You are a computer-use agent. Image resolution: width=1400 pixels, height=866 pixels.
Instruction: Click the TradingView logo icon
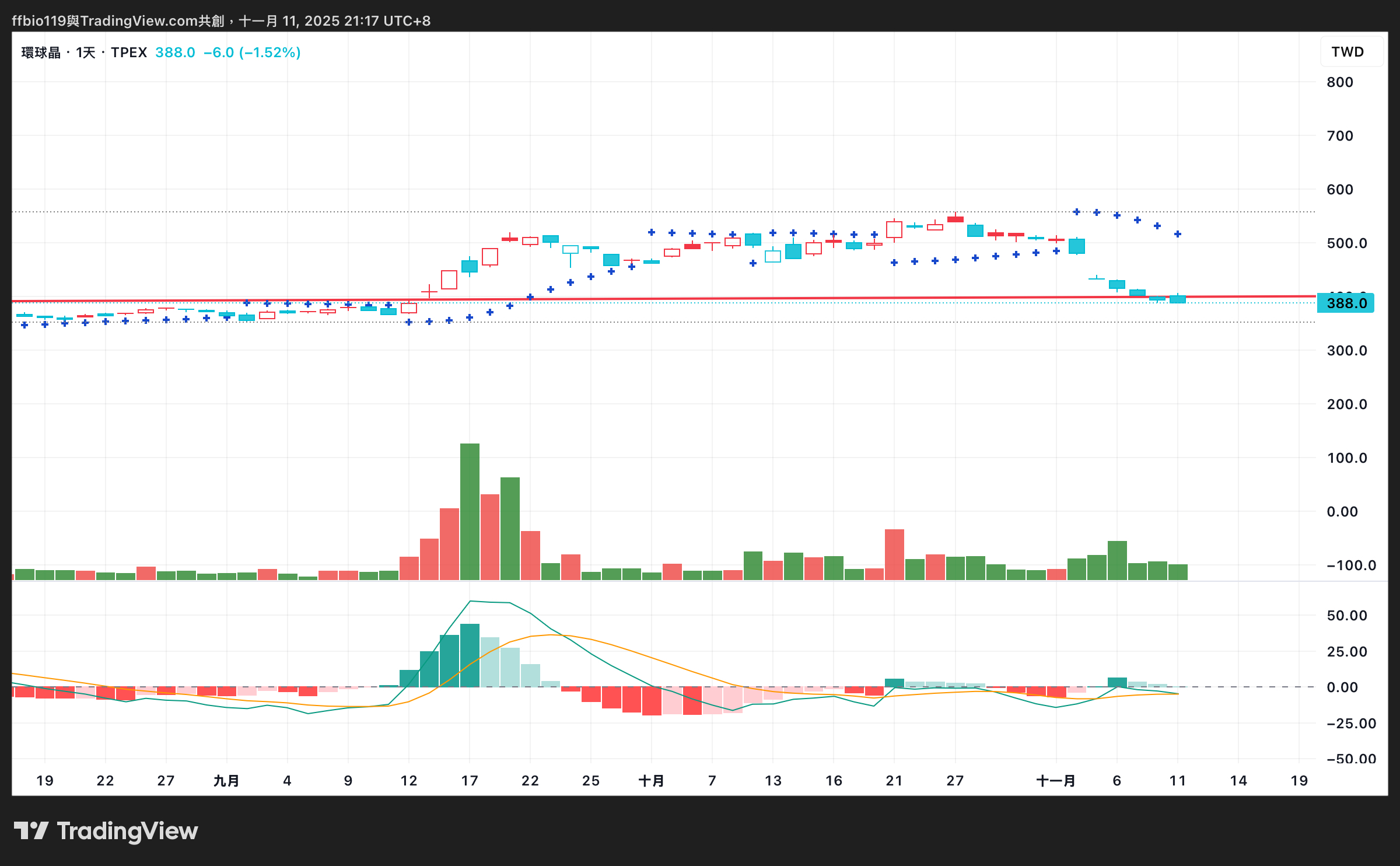(31, 830)
